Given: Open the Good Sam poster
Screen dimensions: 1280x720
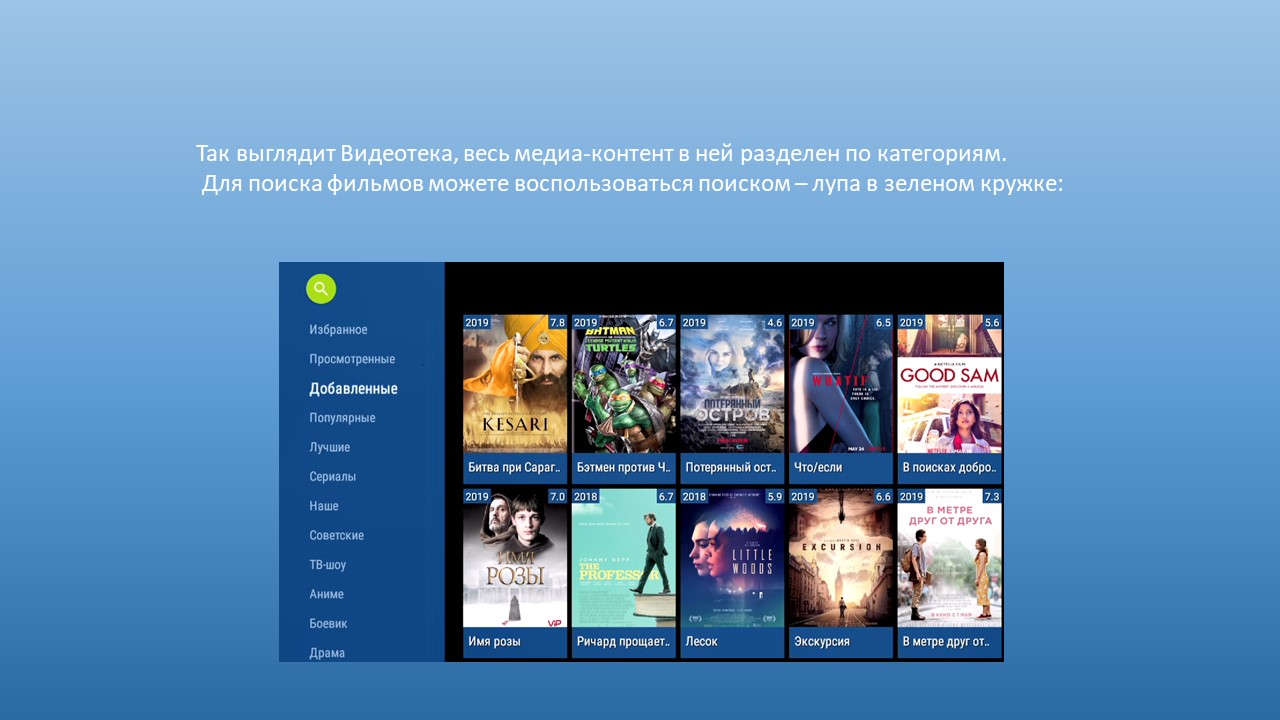Looking at the screenshot, I should pos(949,384).
